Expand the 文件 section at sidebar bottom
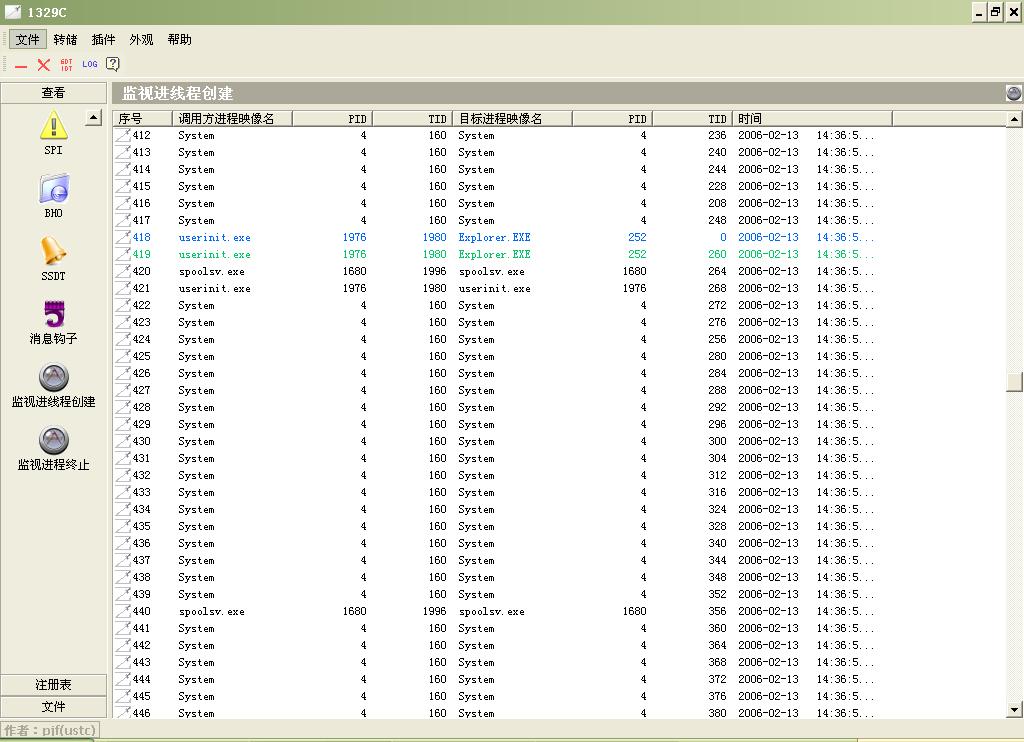Viewport: 1024px width, 742px height. pos(53,707)
